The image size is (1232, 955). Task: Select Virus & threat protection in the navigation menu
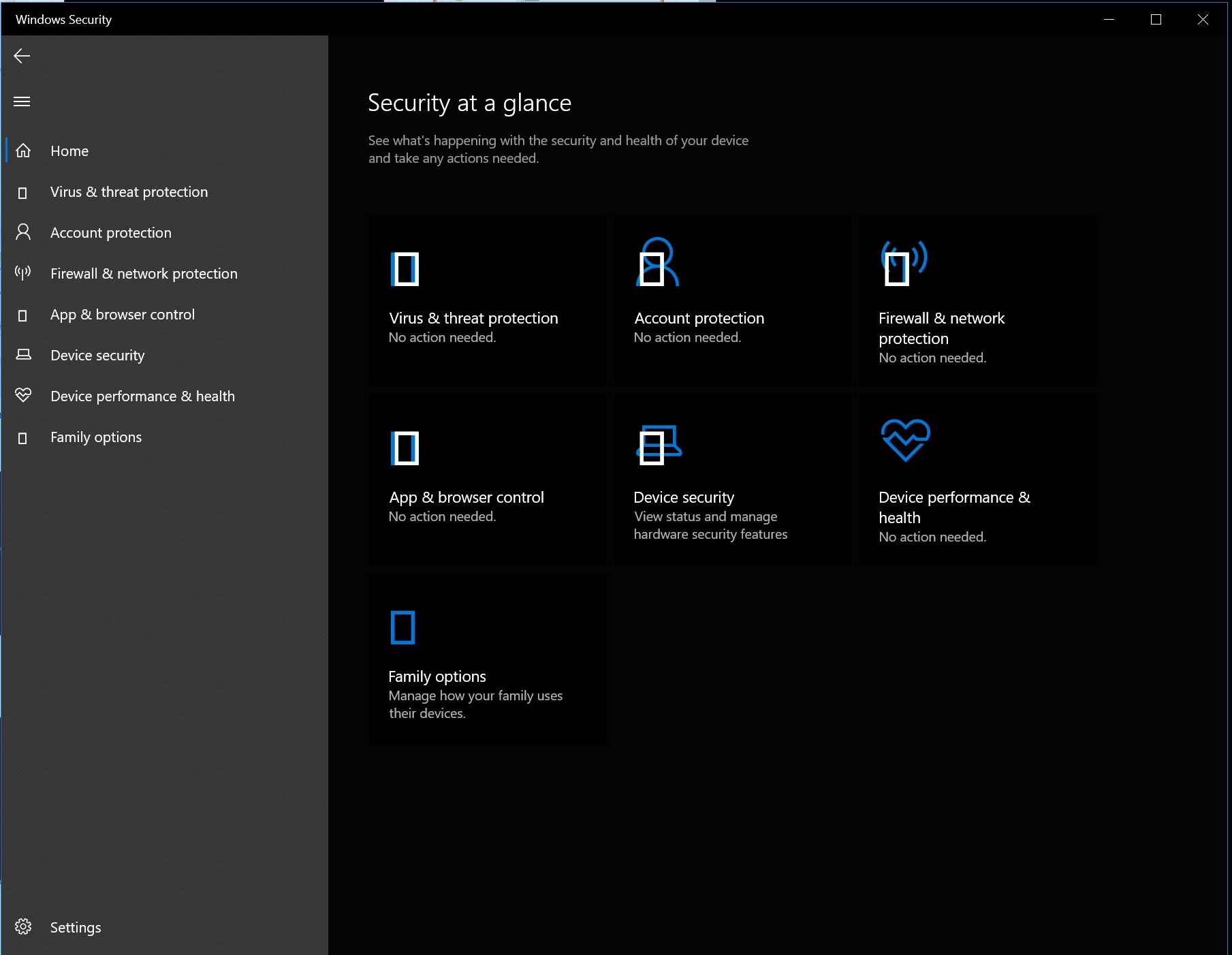coord(129,192)
